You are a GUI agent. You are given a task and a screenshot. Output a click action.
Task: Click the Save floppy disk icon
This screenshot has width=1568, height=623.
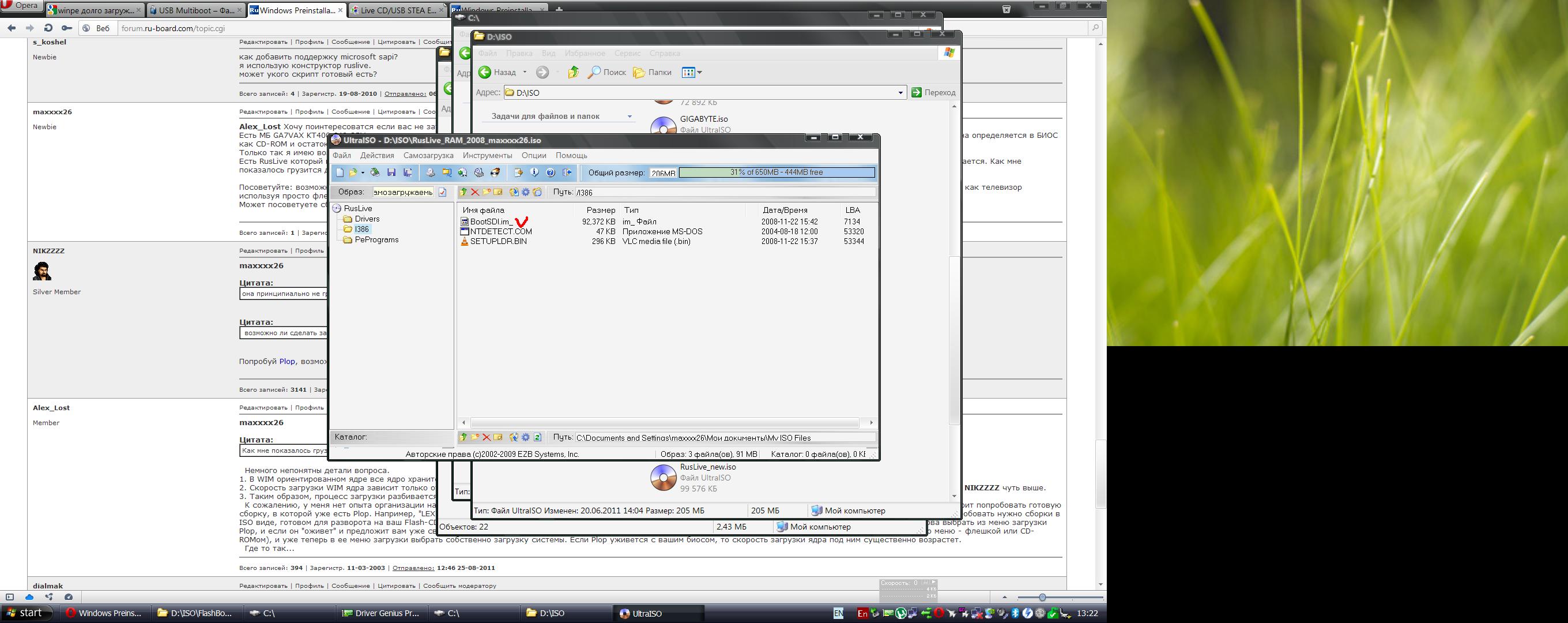[391, 172]
